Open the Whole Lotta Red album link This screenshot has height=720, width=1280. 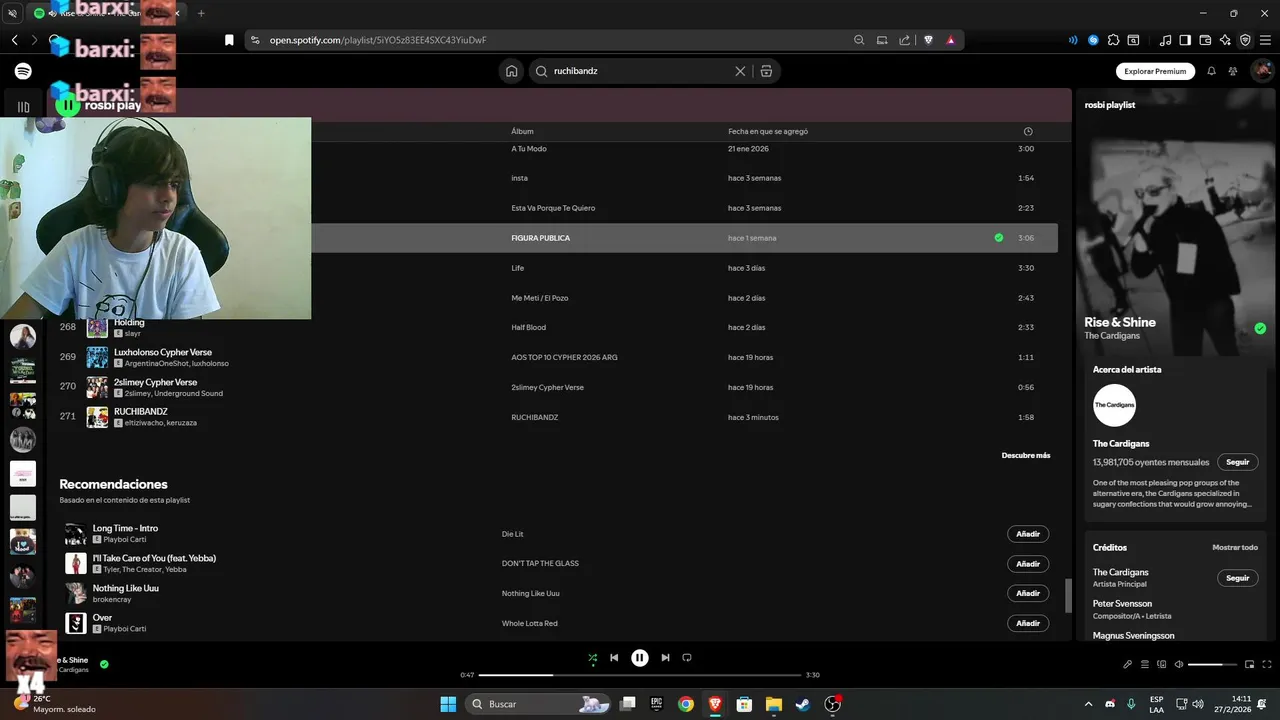click(530, 623)
